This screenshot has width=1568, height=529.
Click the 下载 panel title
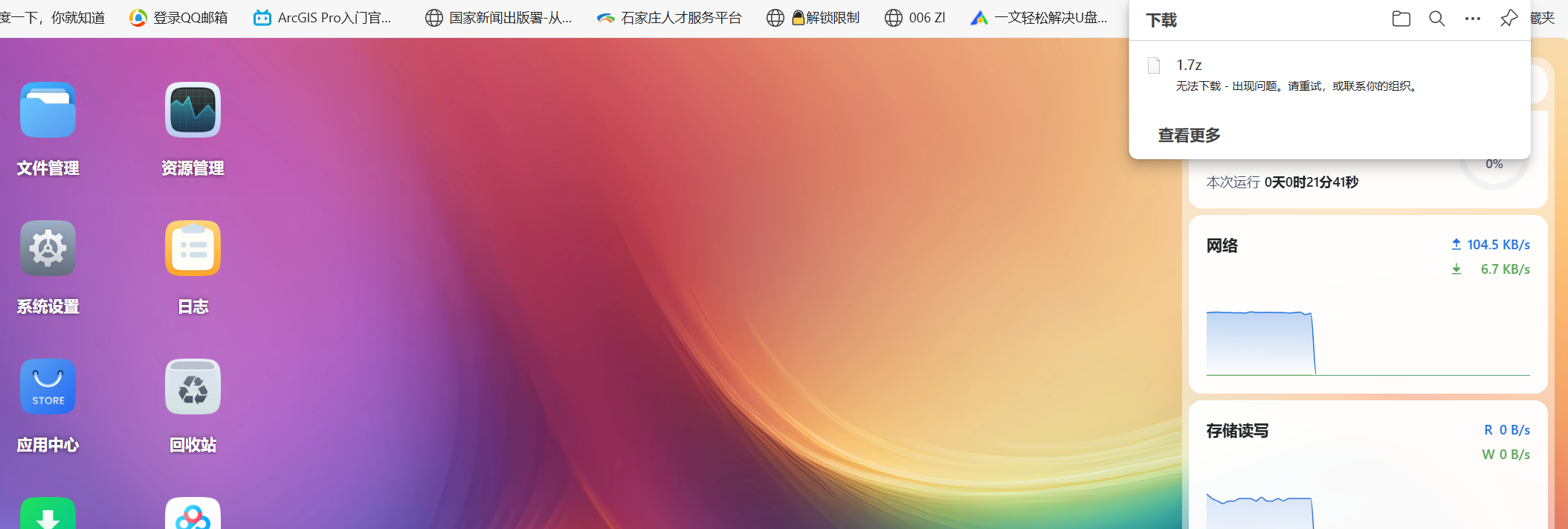pos(1161,20)
